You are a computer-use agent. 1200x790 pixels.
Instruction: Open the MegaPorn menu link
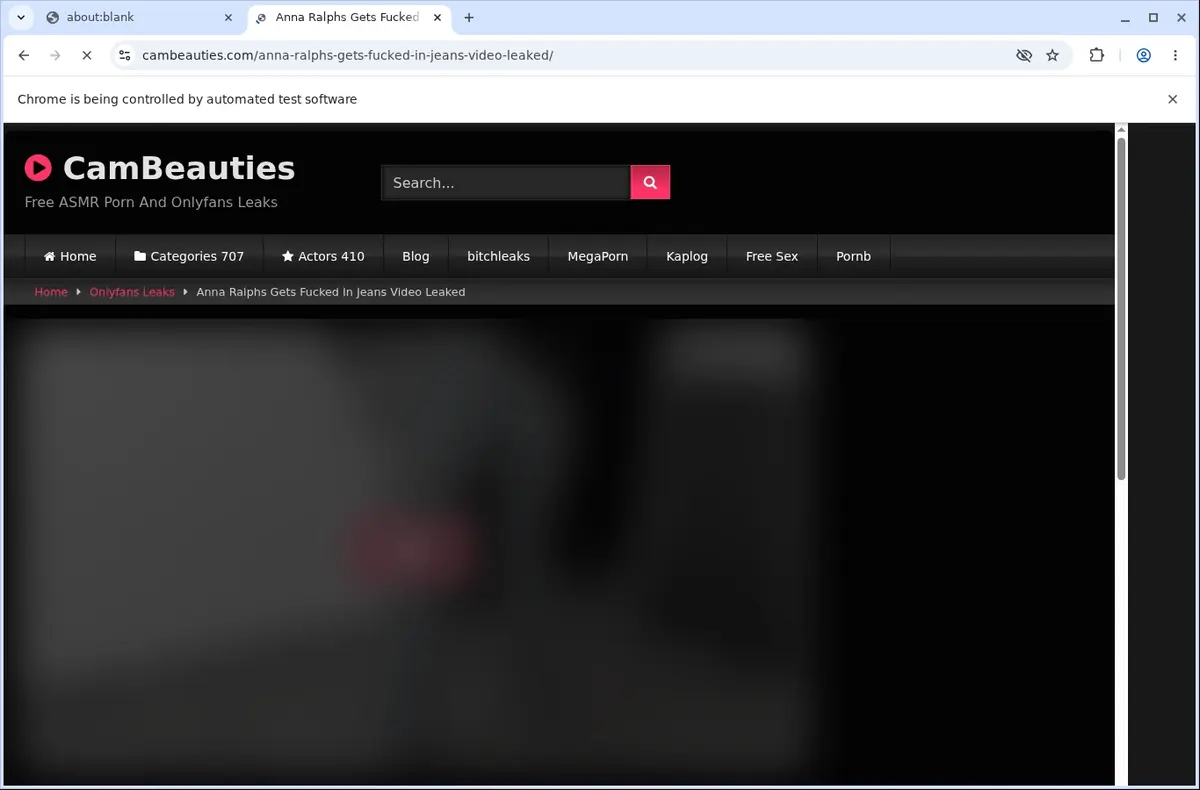coord(598,256)
